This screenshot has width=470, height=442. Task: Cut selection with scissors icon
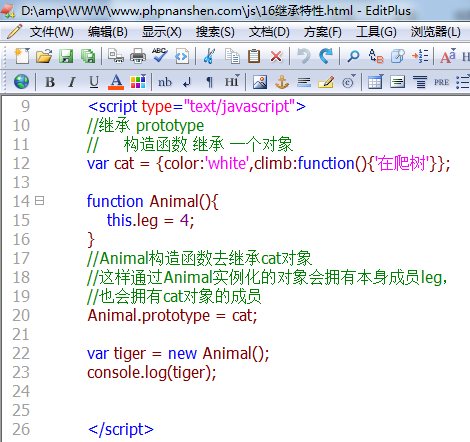point(209,56)
